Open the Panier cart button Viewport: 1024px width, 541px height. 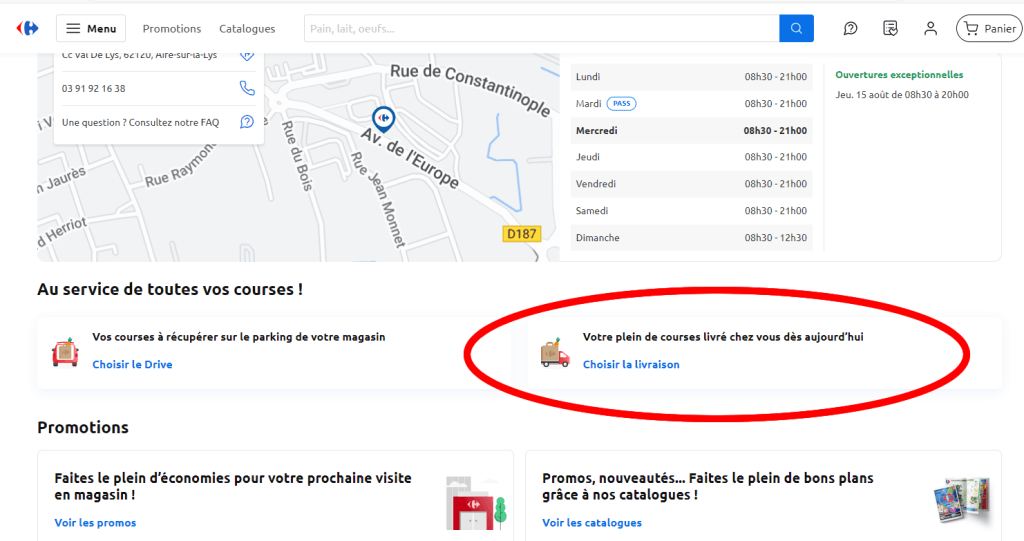988,29
